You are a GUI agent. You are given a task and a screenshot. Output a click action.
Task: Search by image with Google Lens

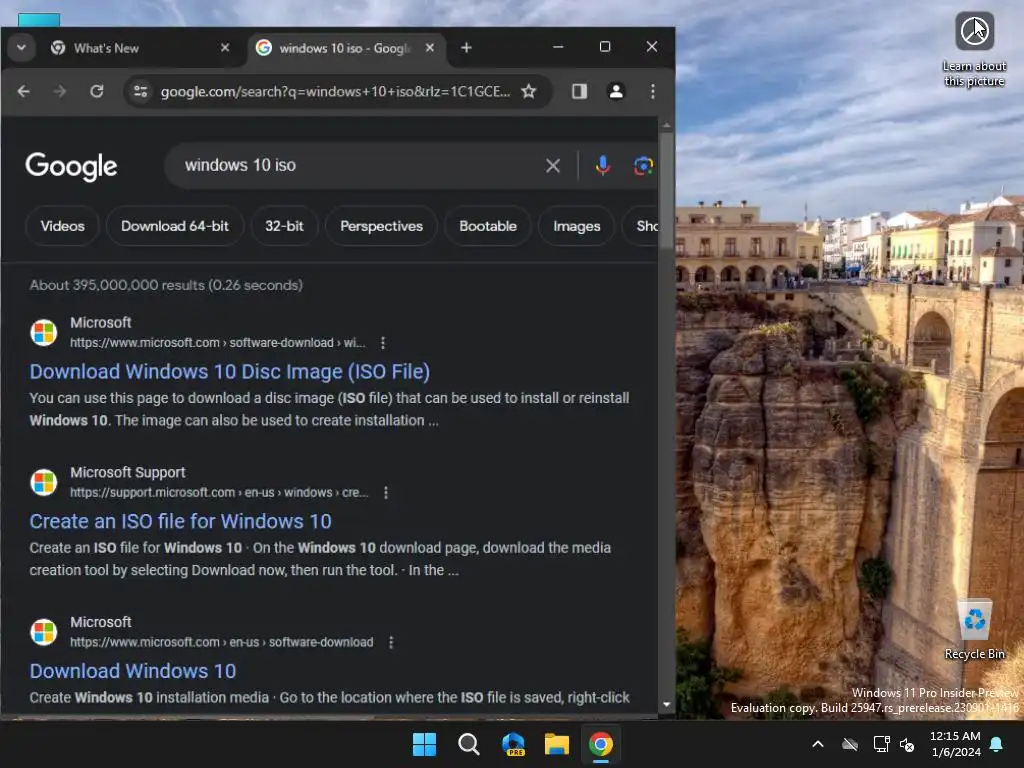point(643,166)
